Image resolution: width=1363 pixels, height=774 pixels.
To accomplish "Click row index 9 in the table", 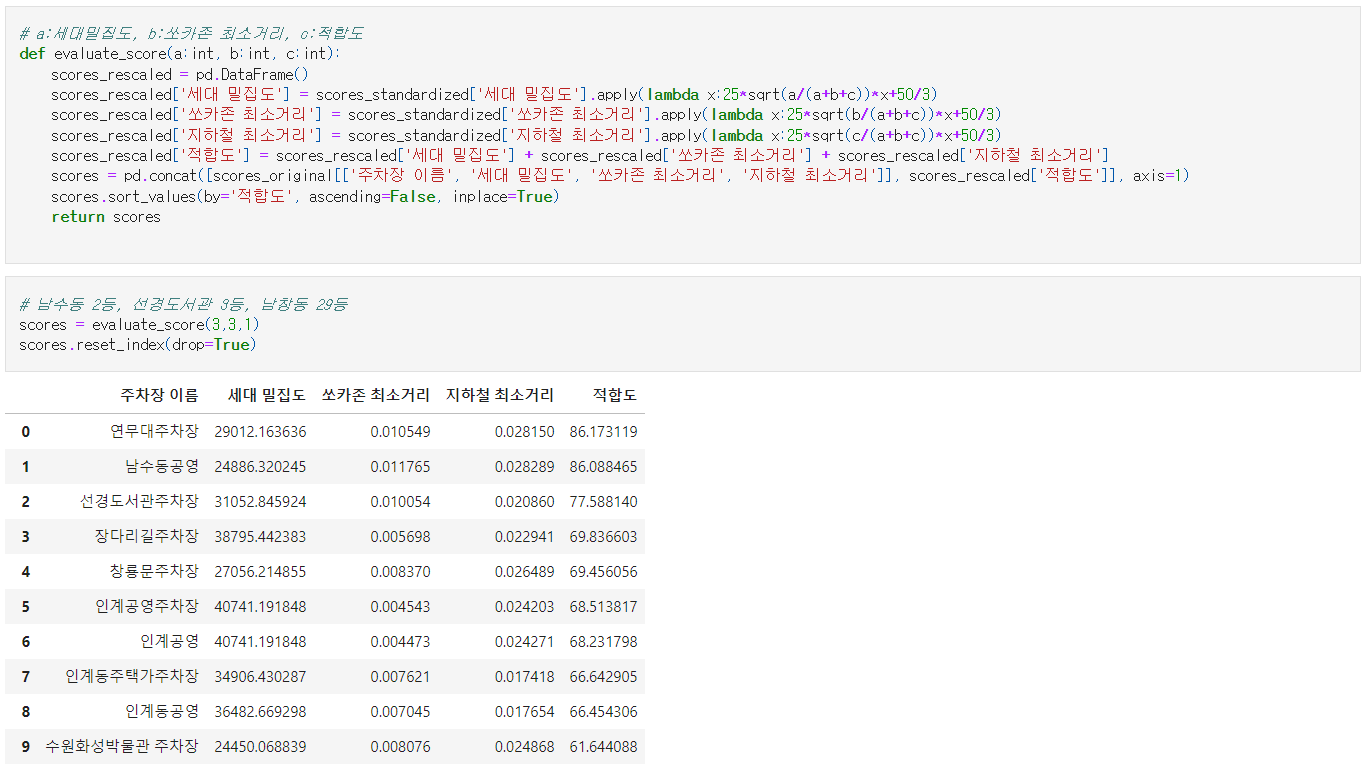I will pos(25,747).
